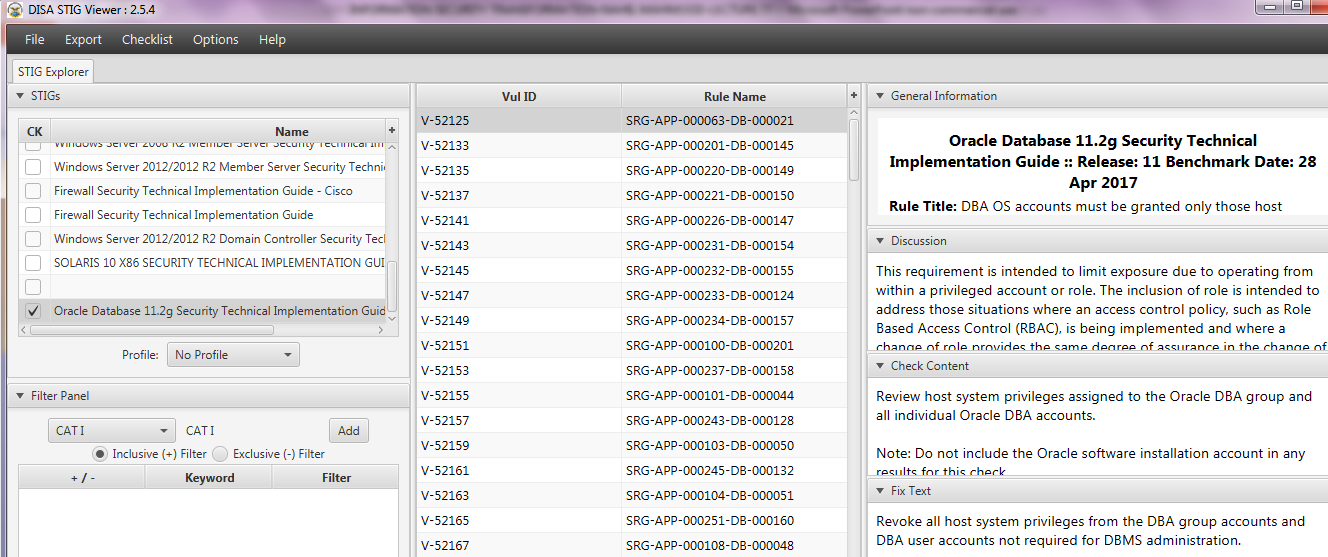
Task: Select the STIG Explorer tab
Action: point(53,72)
